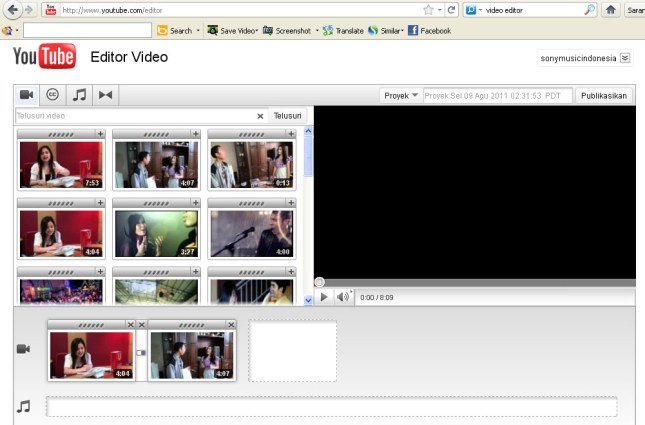Viewport: 645px width, 425px height.
Task: Clear the Telusuri video search box
Action: [260, 116]
